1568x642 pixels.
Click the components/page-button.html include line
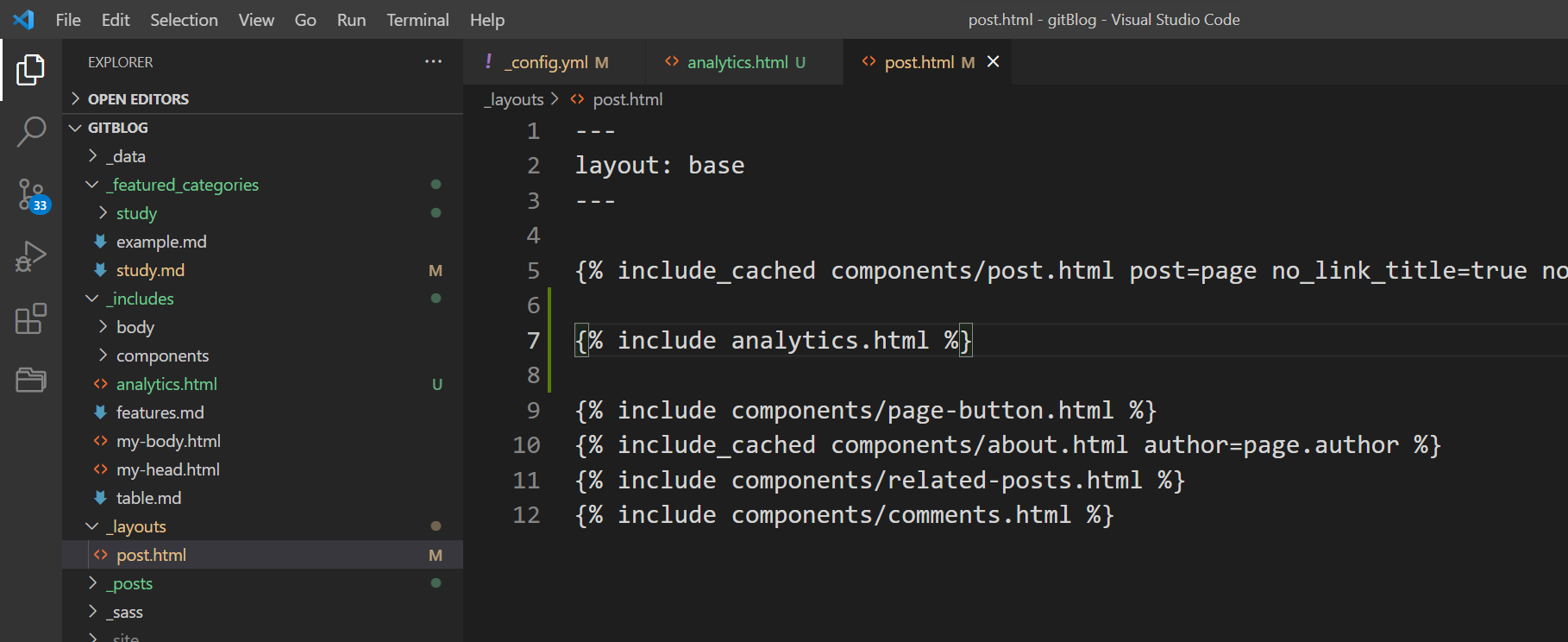coord(865,410)
